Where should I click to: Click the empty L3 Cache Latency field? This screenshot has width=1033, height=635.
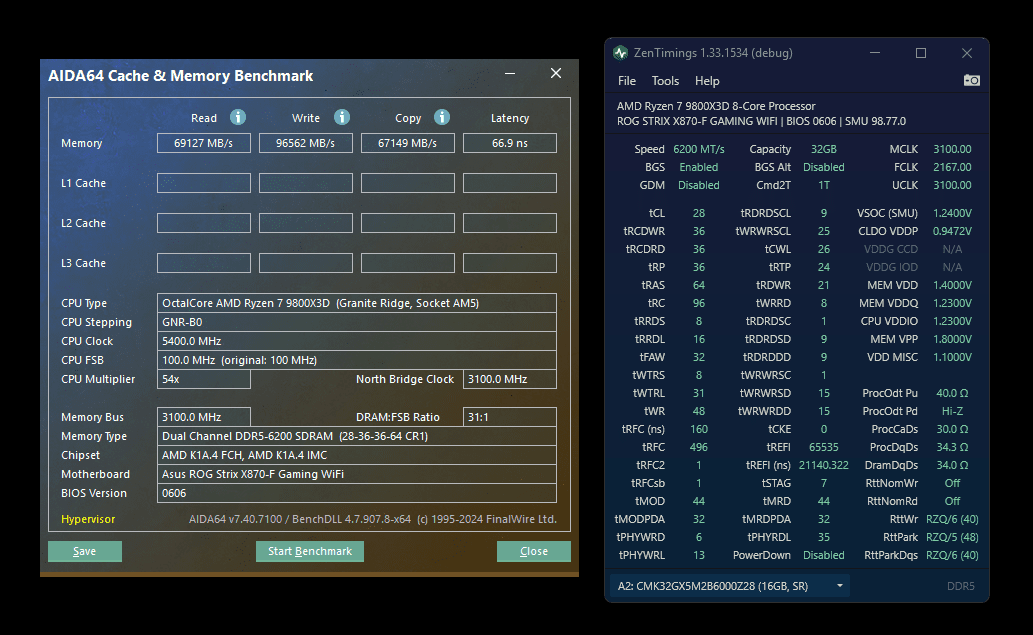[510, 263]
